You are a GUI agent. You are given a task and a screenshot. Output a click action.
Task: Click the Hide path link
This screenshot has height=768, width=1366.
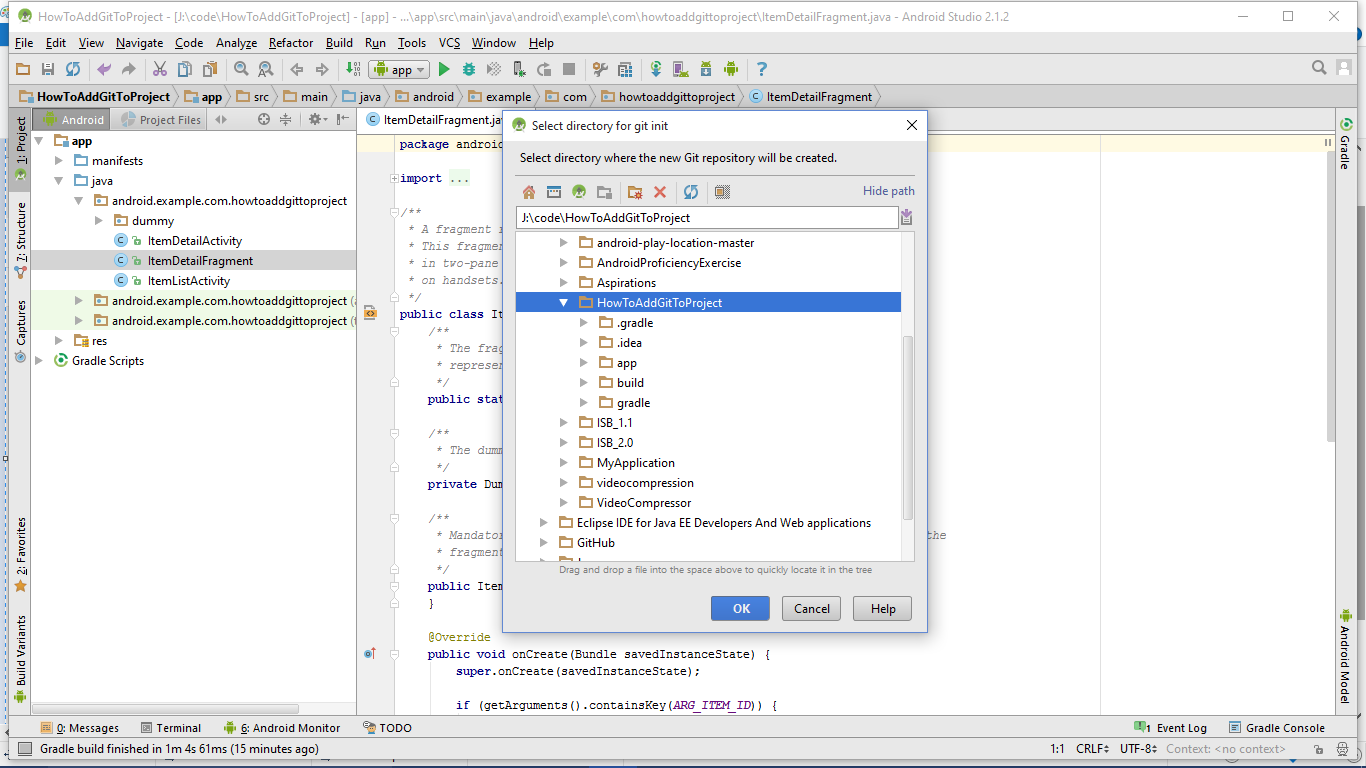[888, 191]
